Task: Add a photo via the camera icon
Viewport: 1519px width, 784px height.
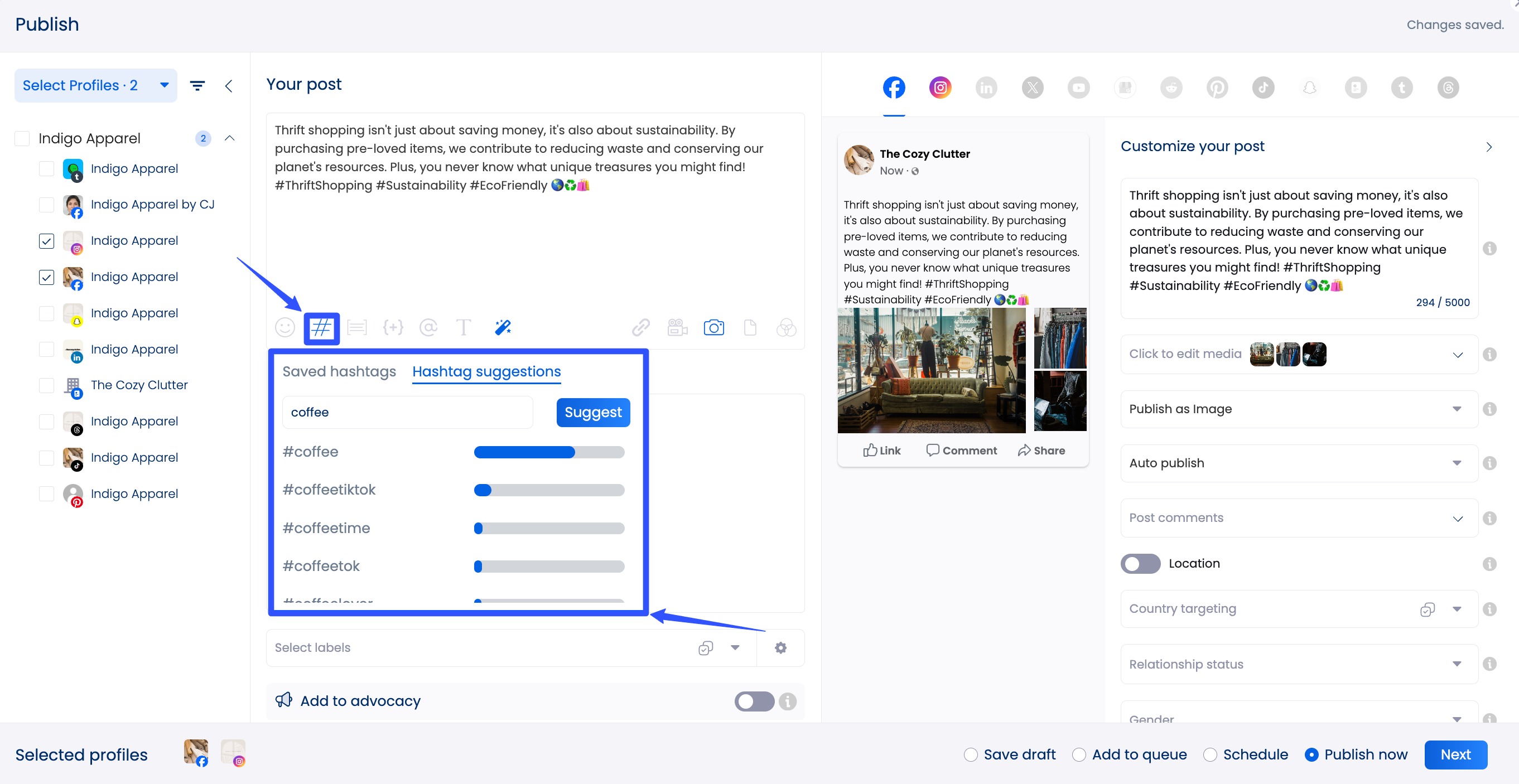Action: [x=713, y=328]
